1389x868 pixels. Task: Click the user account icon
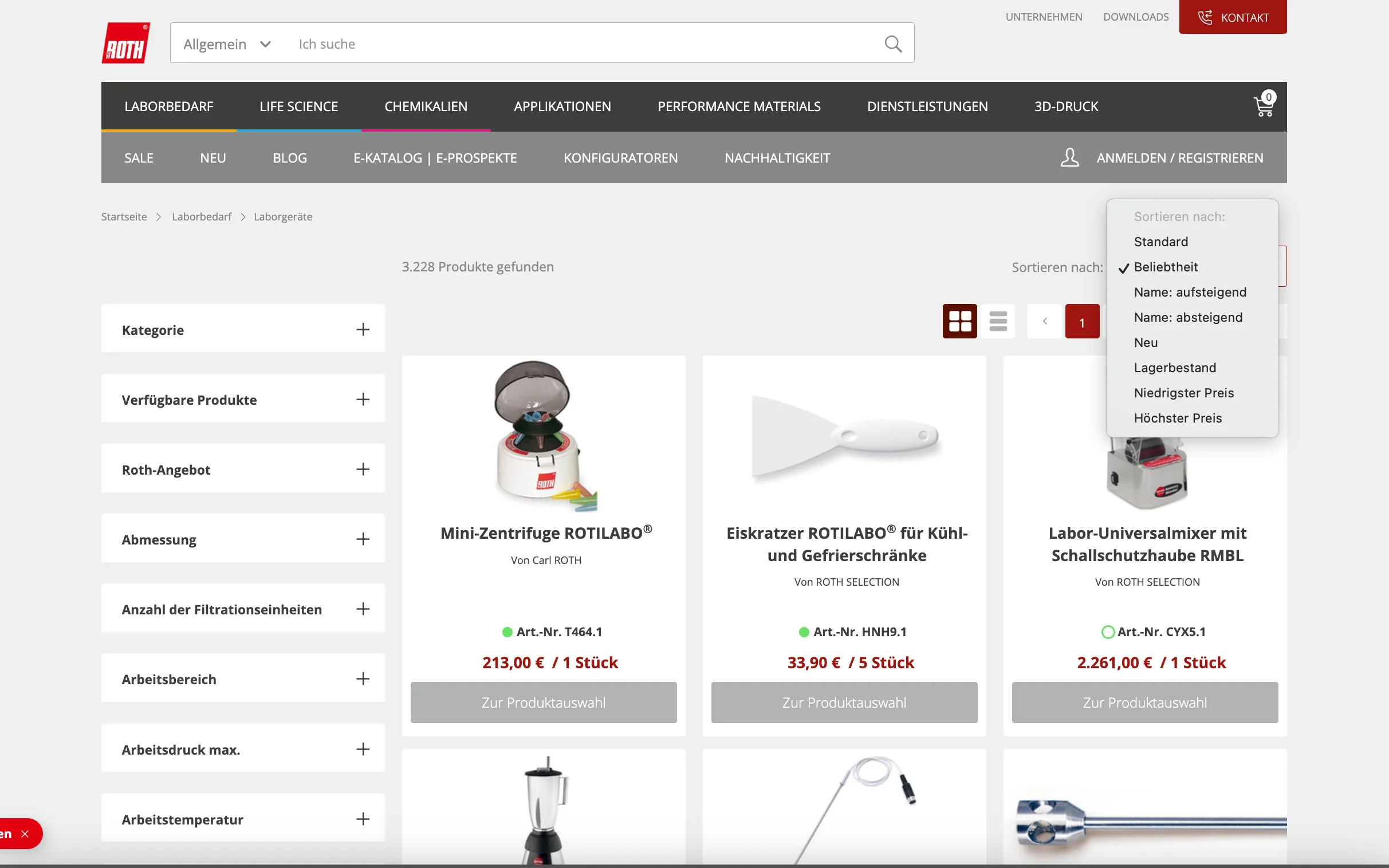(1070, 158)
